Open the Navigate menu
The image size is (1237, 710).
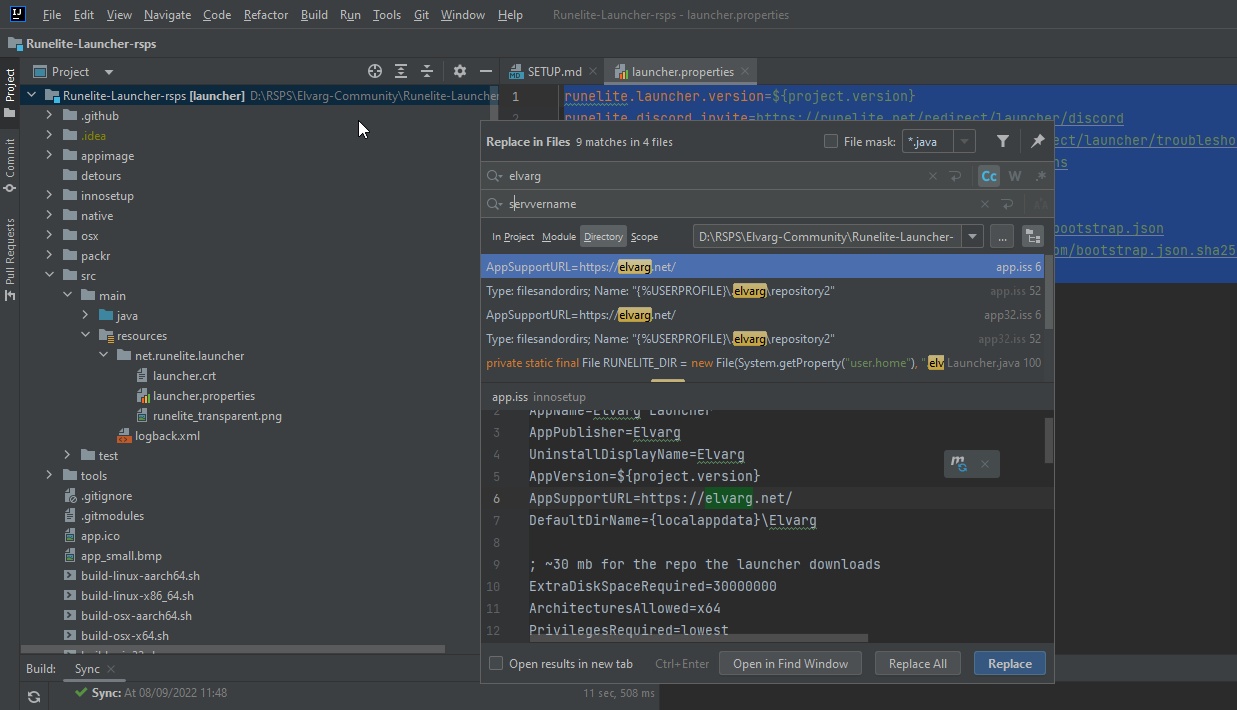click(x=167, y=15)
